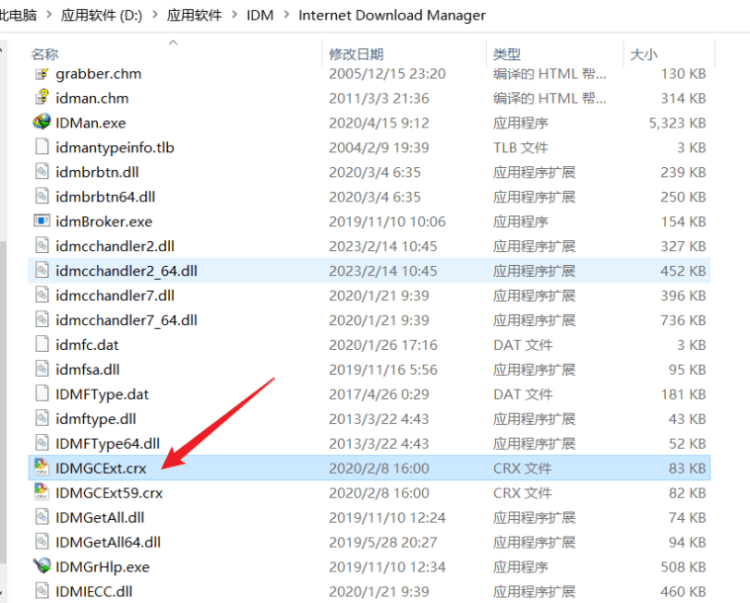
Task: Select the file name grabber.chm
Action: click(x=99, y=74)
